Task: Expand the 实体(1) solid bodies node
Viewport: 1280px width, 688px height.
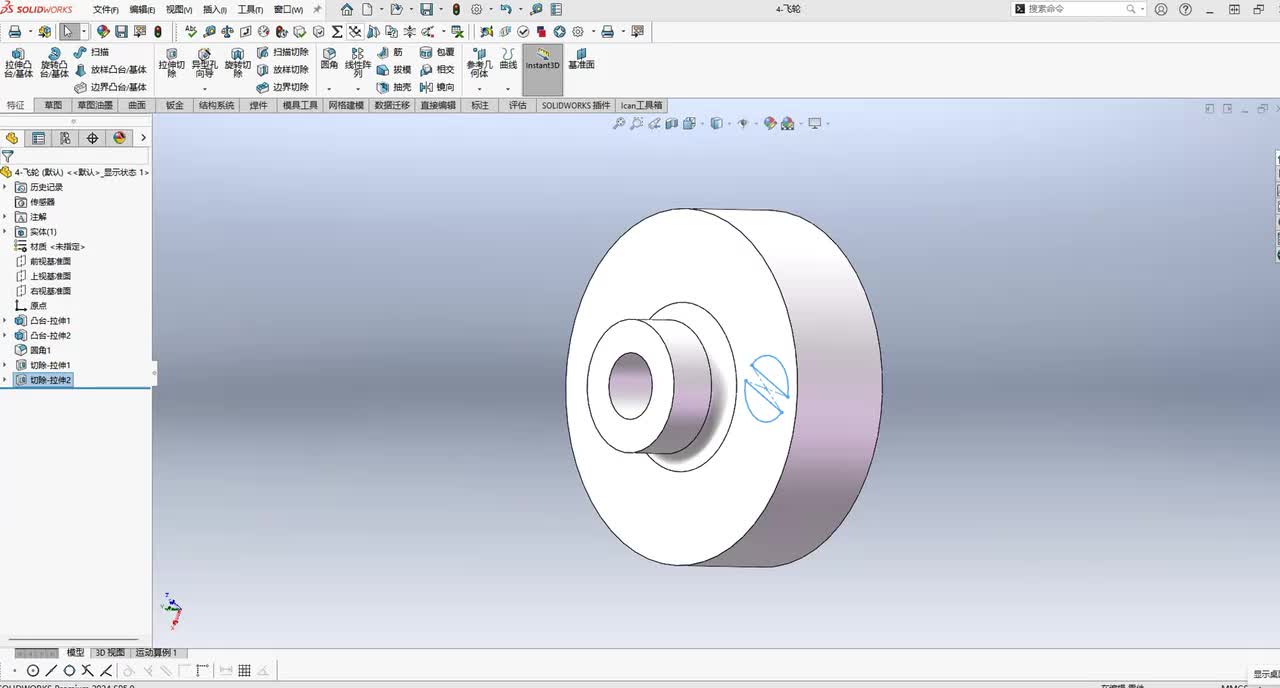Action: coord(5,232)
